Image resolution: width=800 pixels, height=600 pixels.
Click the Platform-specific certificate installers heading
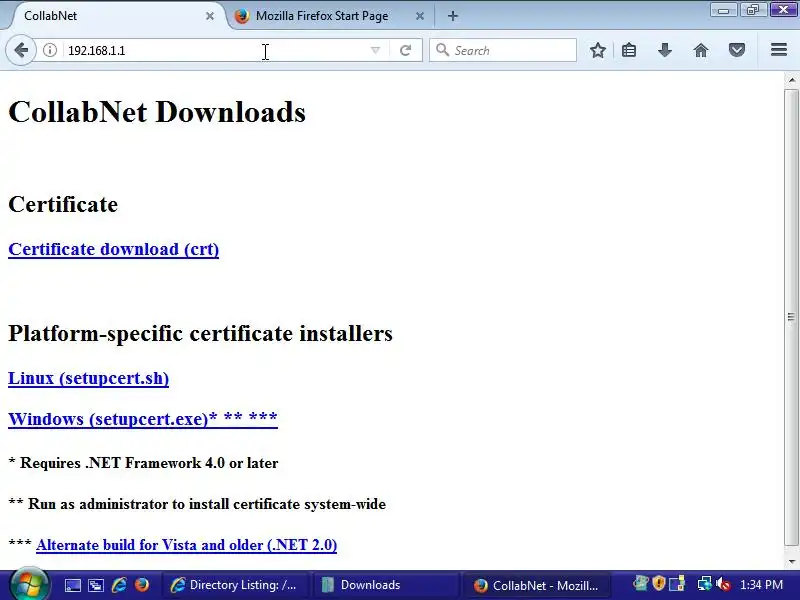pyautogui.click(x=201, y=333)
